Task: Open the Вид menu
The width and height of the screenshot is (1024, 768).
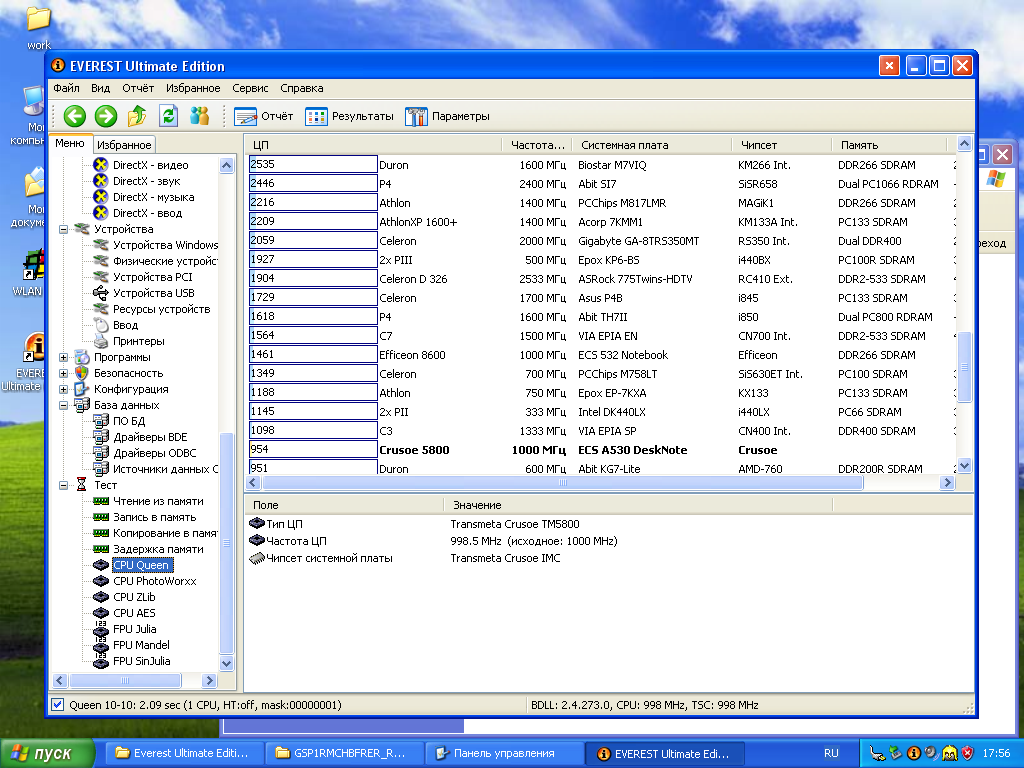Action: pos(101,88)
